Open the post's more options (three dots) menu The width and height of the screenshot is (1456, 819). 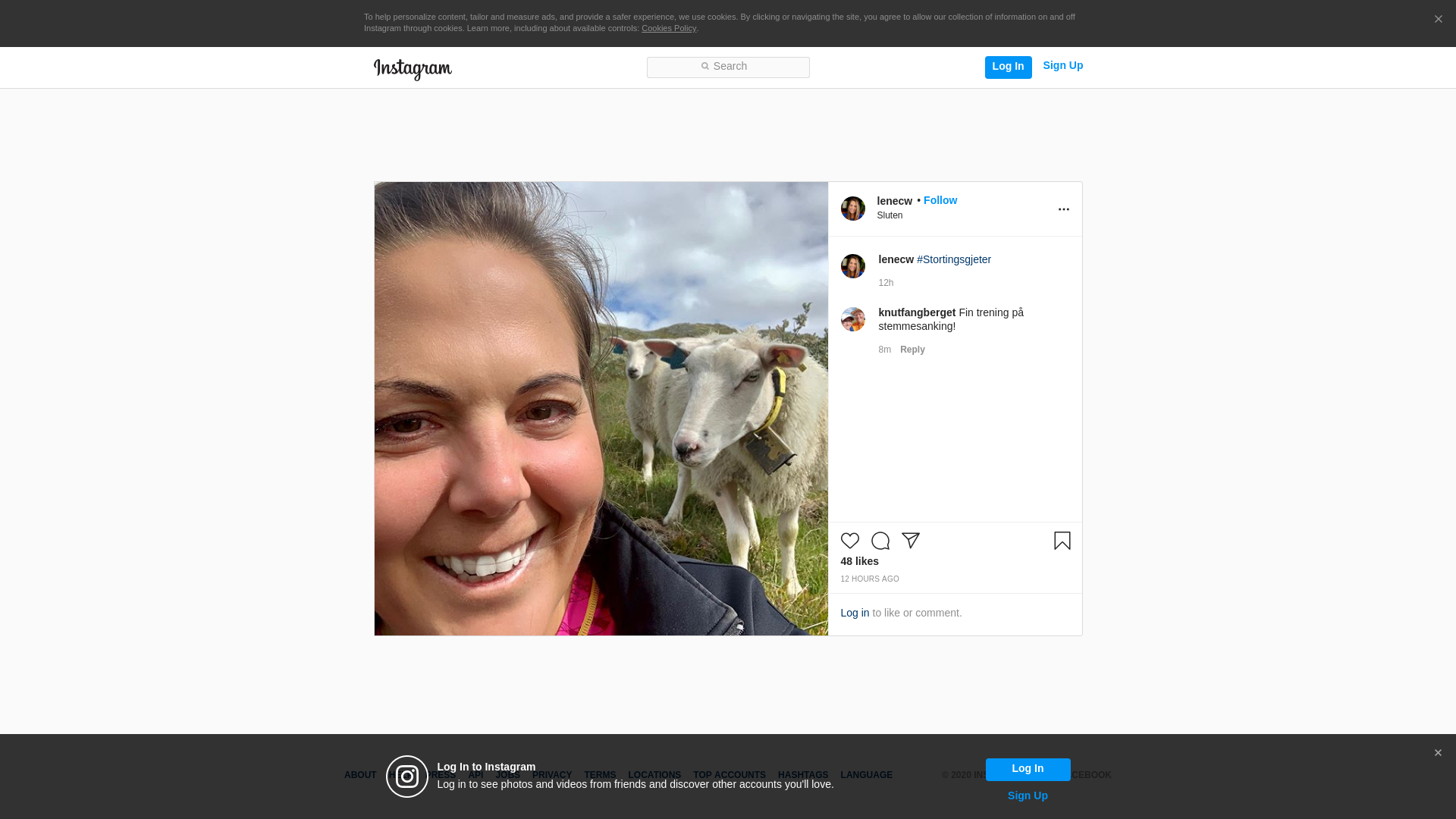click(x=1063, y=209)
